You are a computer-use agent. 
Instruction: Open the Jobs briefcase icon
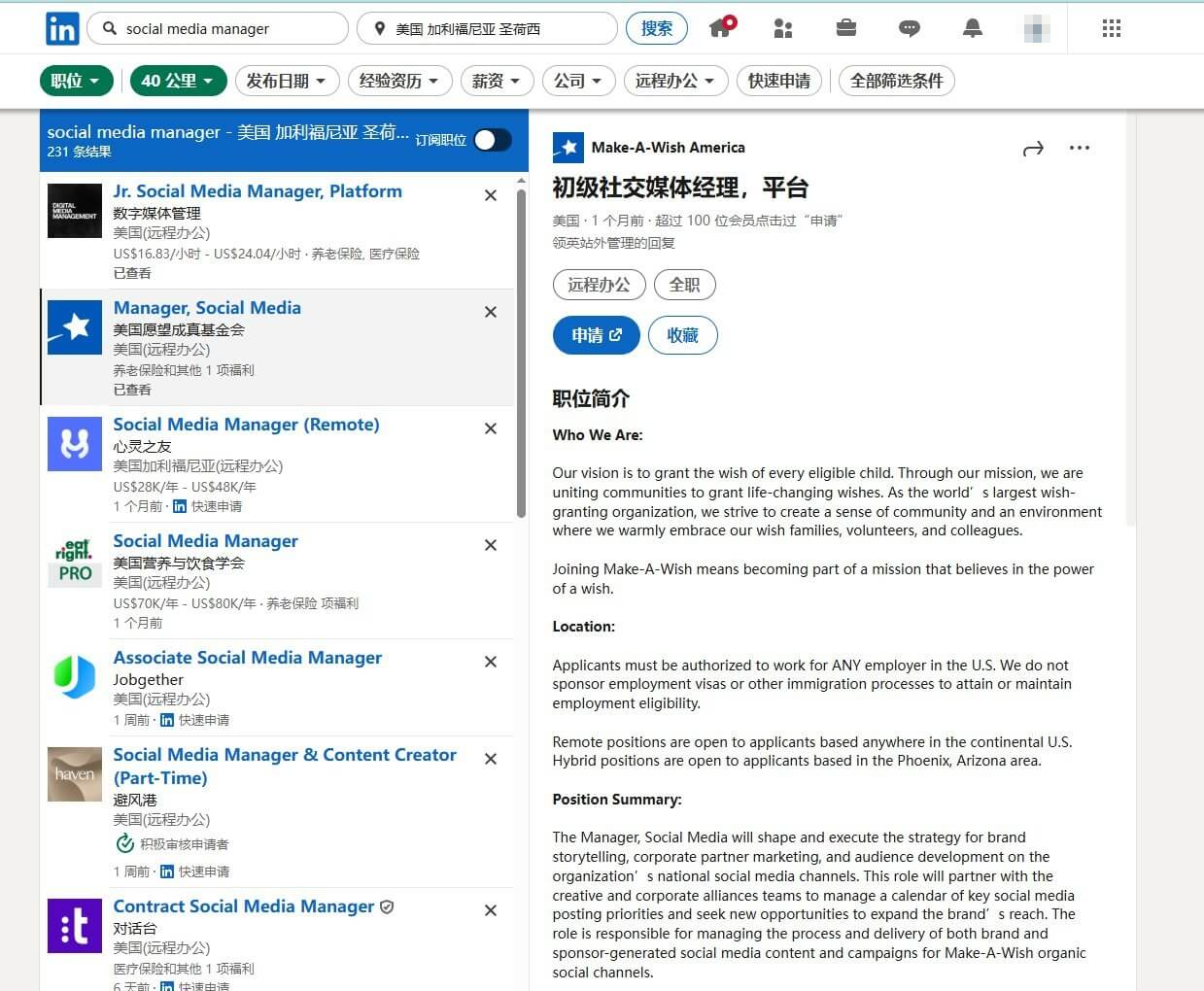[x=846, y=28]
